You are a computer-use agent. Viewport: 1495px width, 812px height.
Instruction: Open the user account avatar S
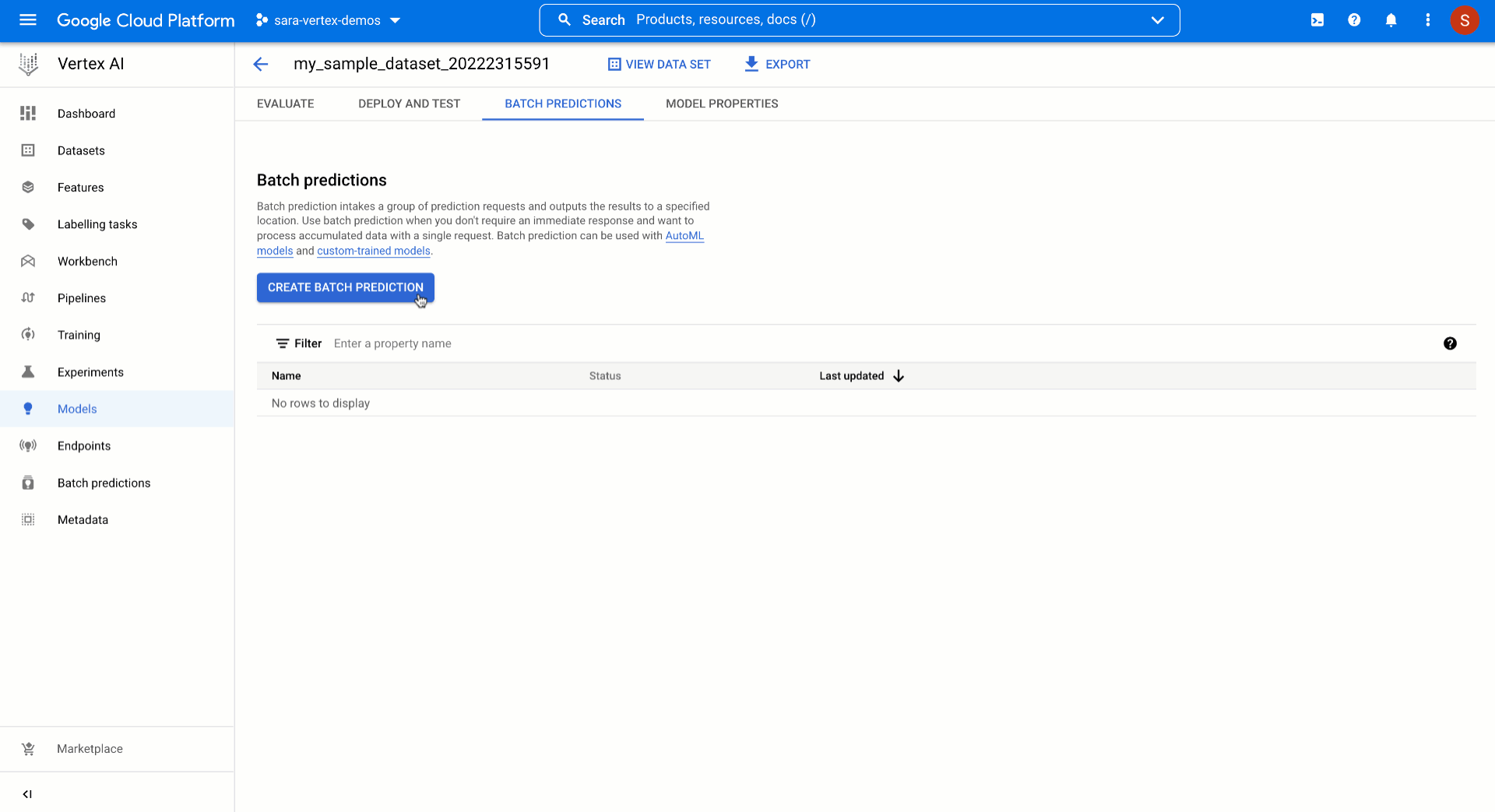1465,20
